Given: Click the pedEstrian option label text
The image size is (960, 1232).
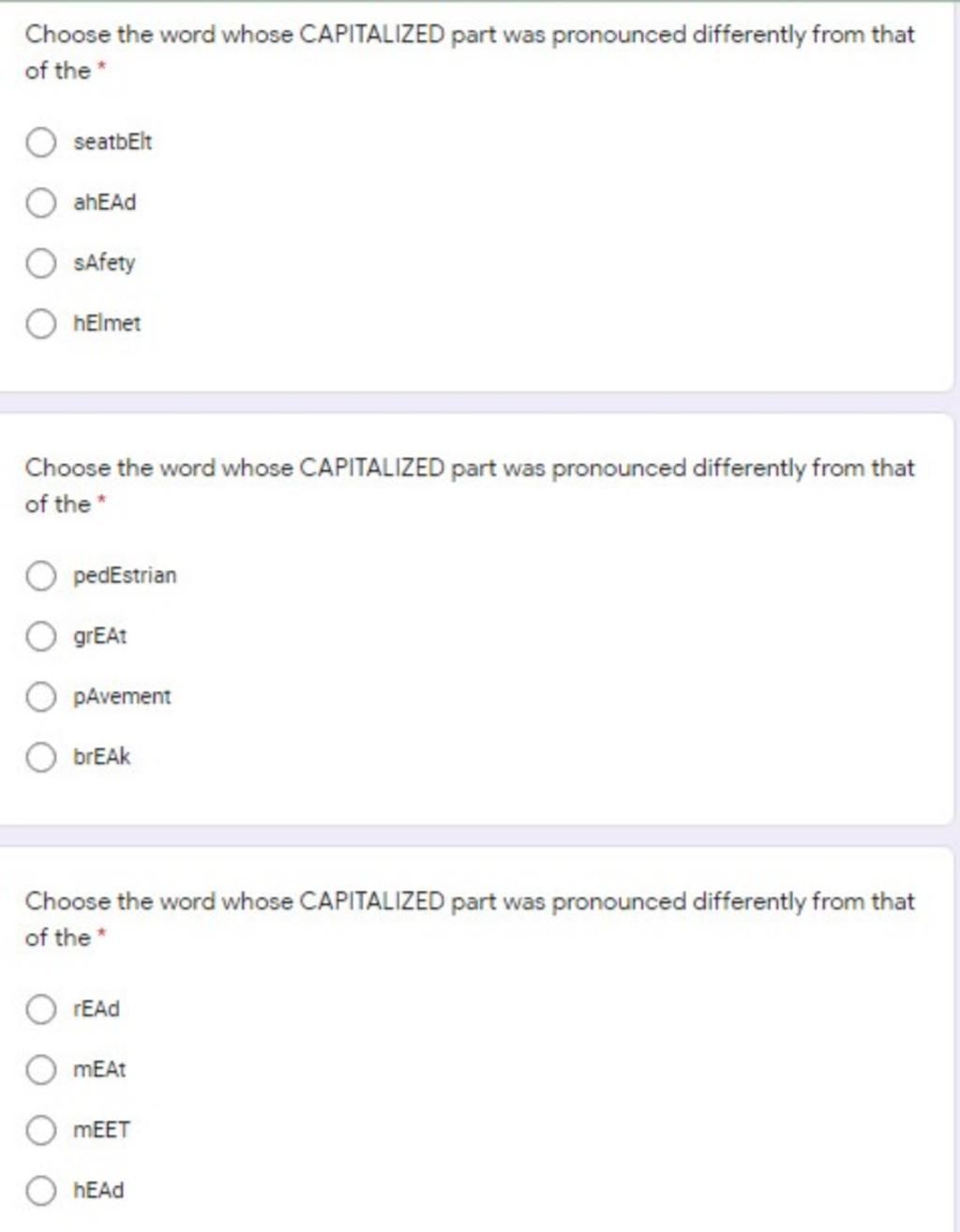Looking at the screenshot, I should pyautogui.click(x=125, y=576).
